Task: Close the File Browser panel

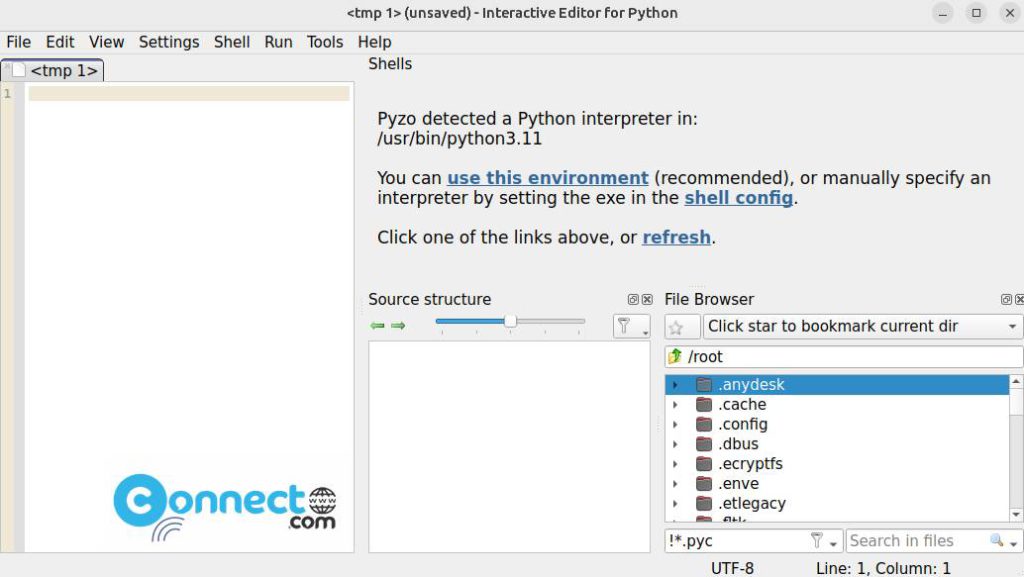Action: [x=1019, y=299]
